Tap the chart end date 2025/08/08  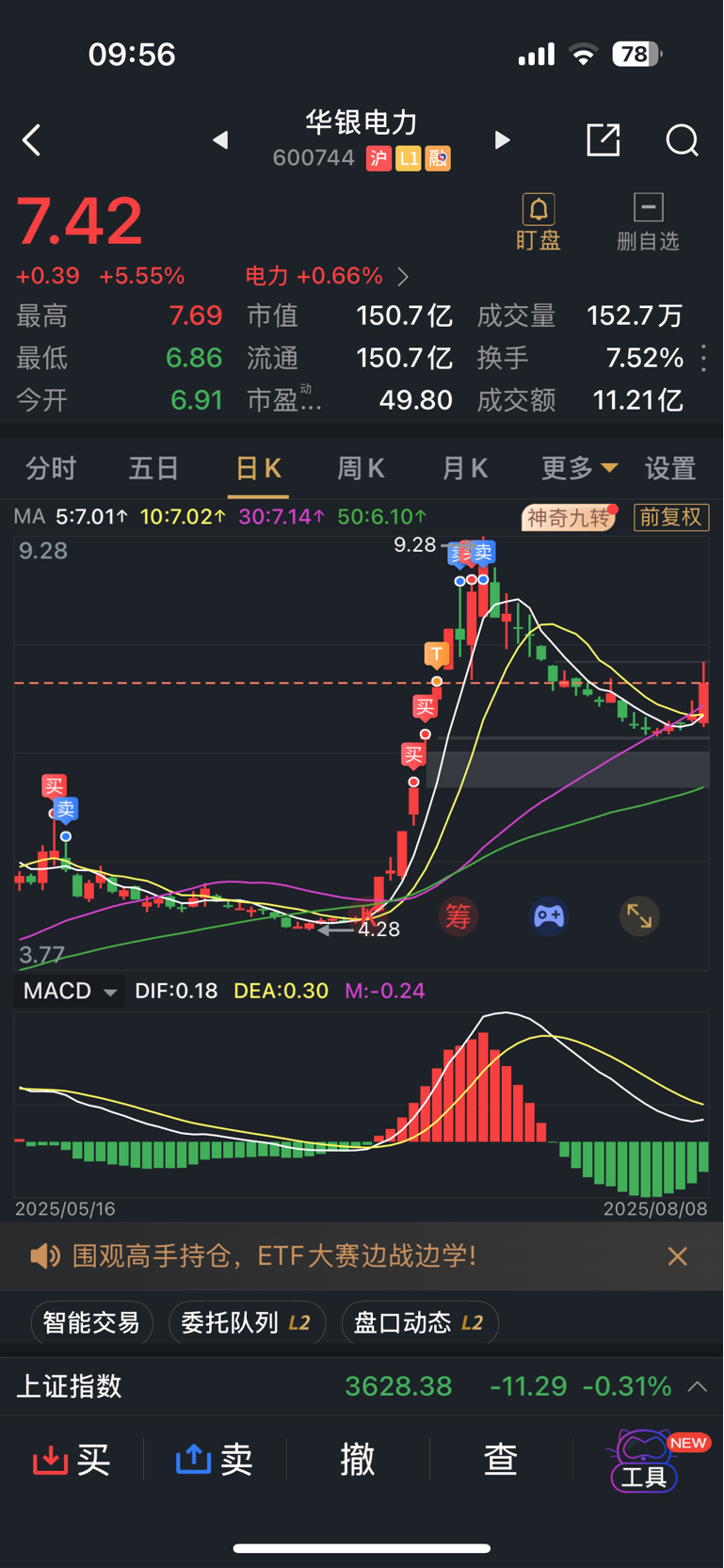click(x=655, y=1208)
